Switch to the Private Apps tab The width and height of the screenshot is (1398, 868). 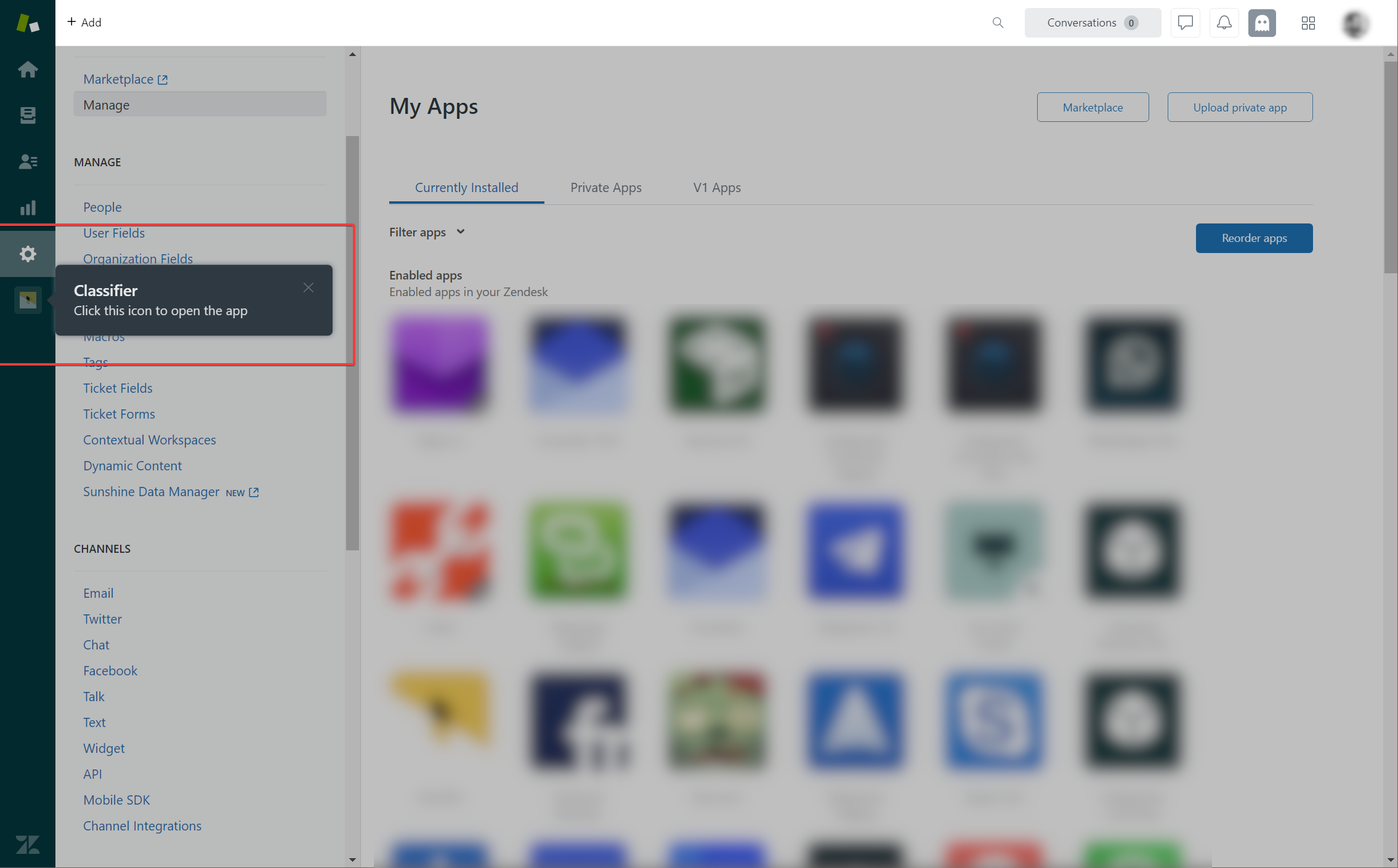point(605,187)
